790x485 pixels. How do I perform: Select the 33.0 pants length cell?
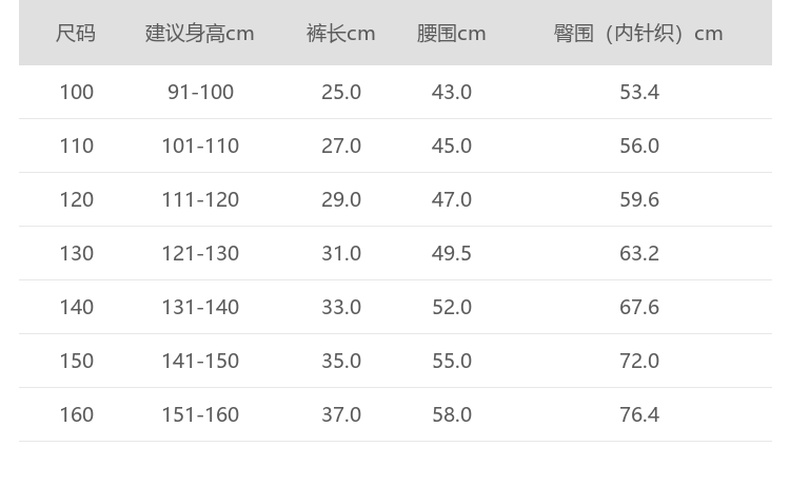[x=341, y=307]
